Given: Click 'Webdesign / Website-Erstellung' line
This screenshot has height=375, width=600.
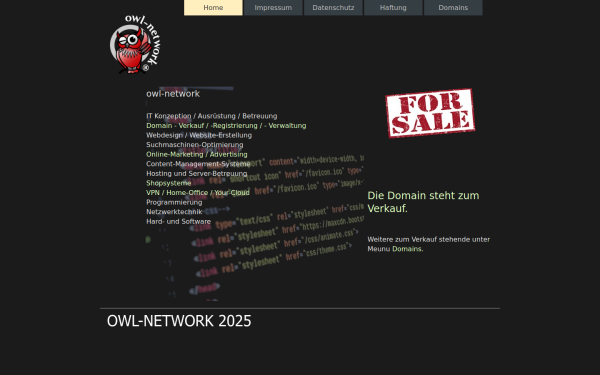Looking at the screenshot, I should tap(199, 135).
